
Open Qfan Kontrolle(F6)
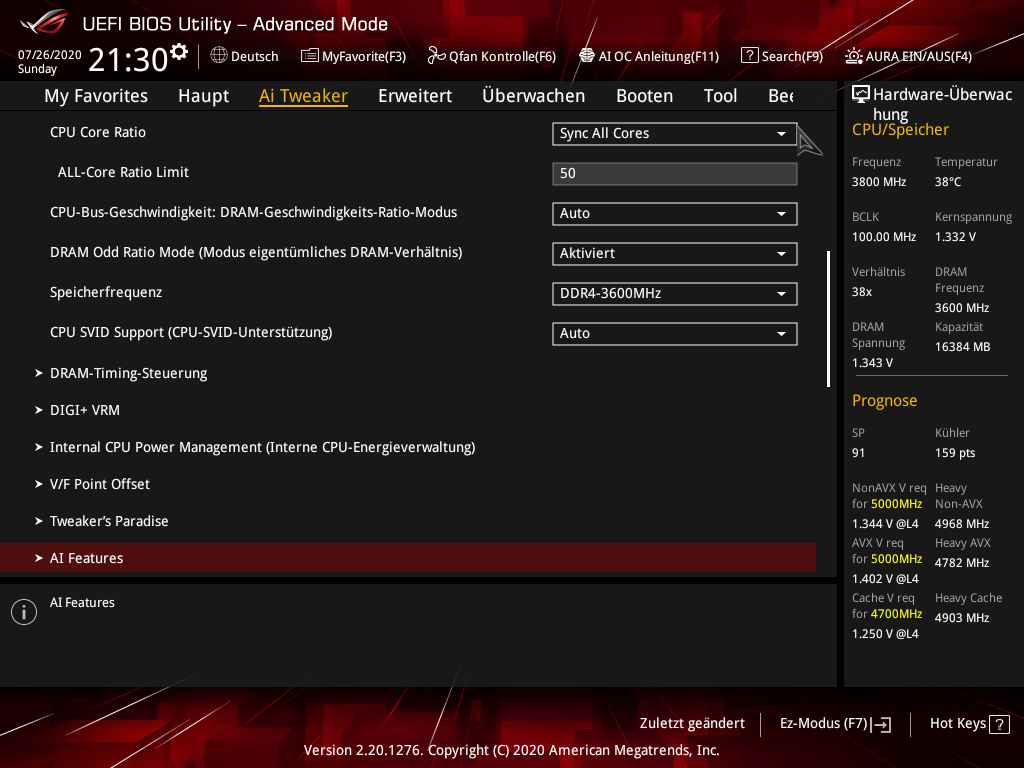point(492,56)
